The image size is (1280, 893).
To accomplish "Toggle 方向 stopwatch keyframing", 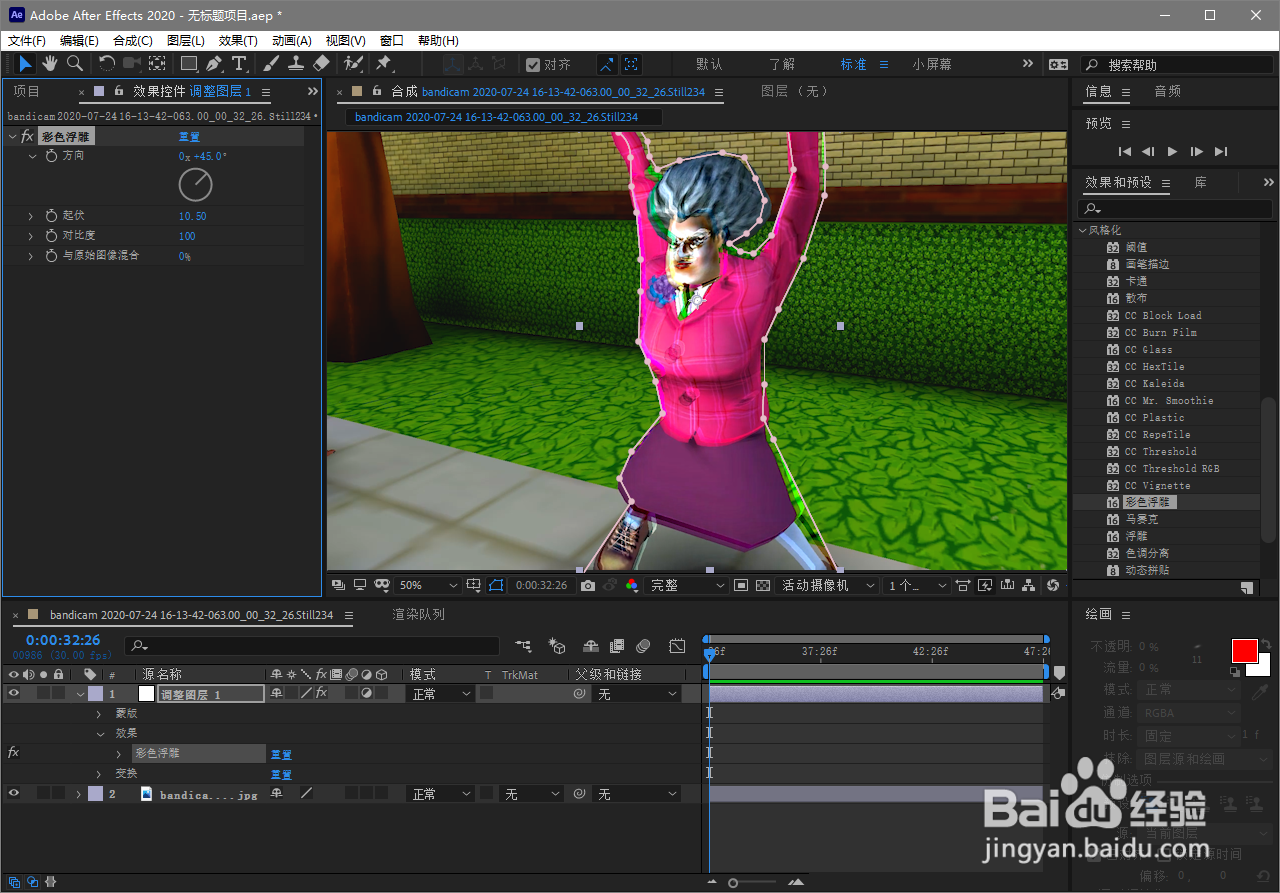I will pos(52,156).
